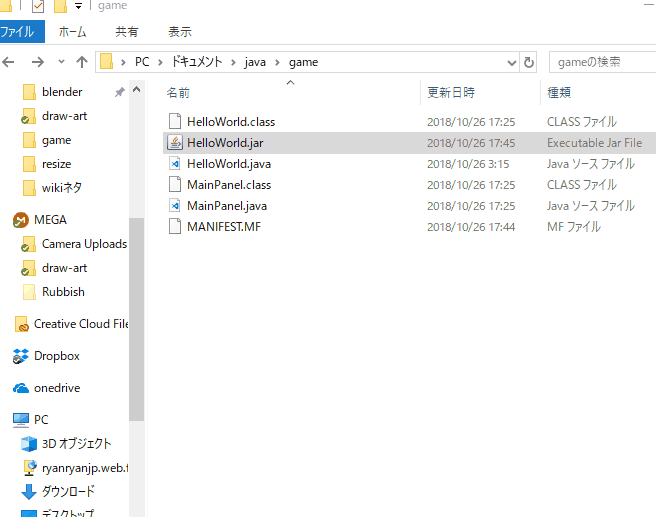This screenshot has height=517, width=656.
Task: Go forward with the right arrow button
Action: click(x=38, y=62)
